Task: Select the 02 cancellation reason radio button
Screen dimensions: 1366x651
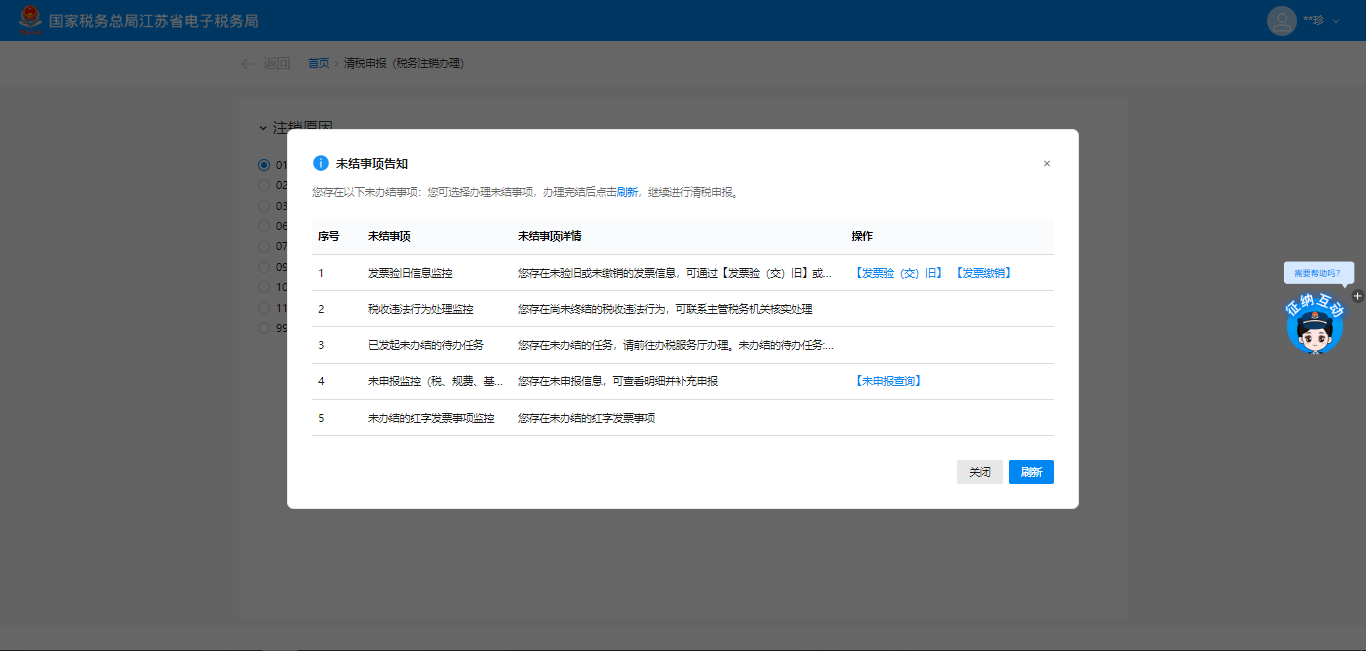Action: coord(264,185)
